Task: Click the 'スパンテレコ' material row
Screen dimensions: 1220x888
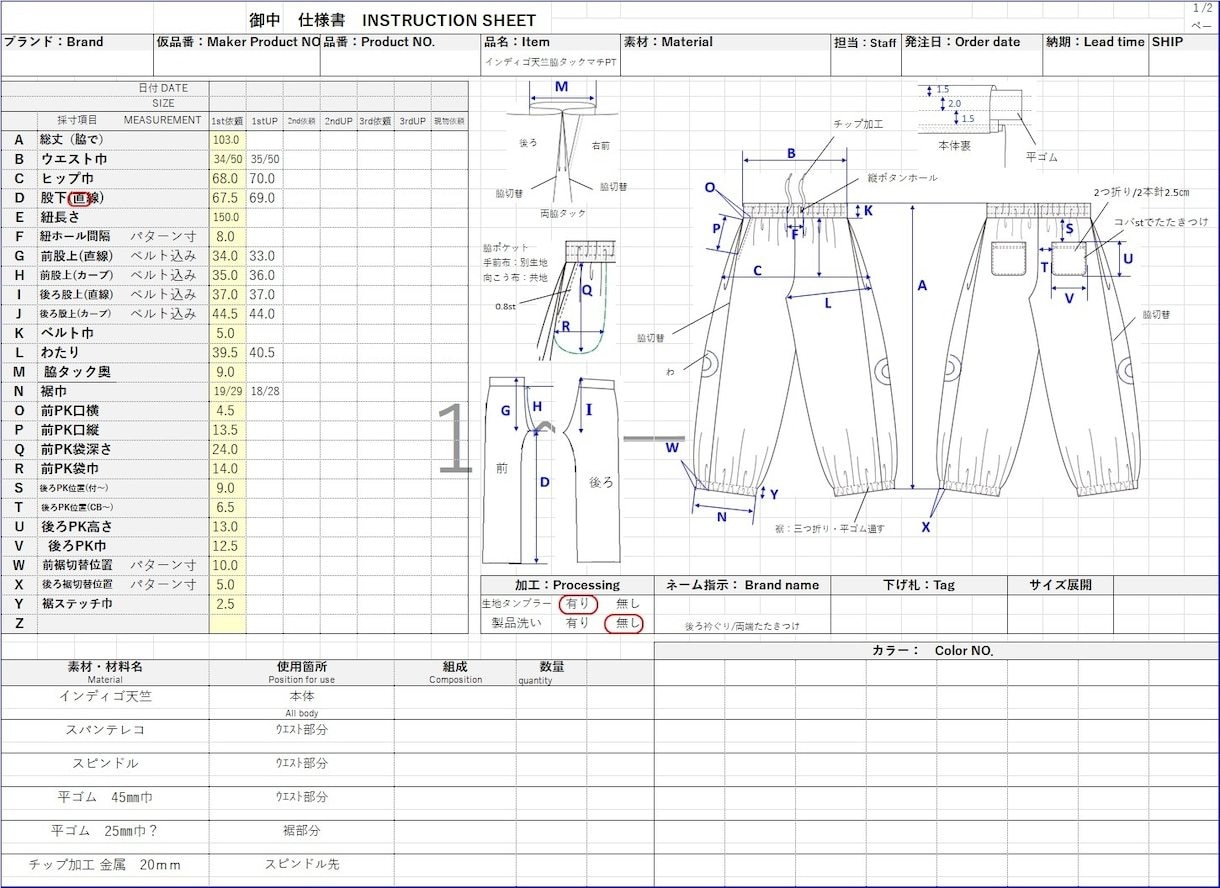Action: click(x=105, y=730)
